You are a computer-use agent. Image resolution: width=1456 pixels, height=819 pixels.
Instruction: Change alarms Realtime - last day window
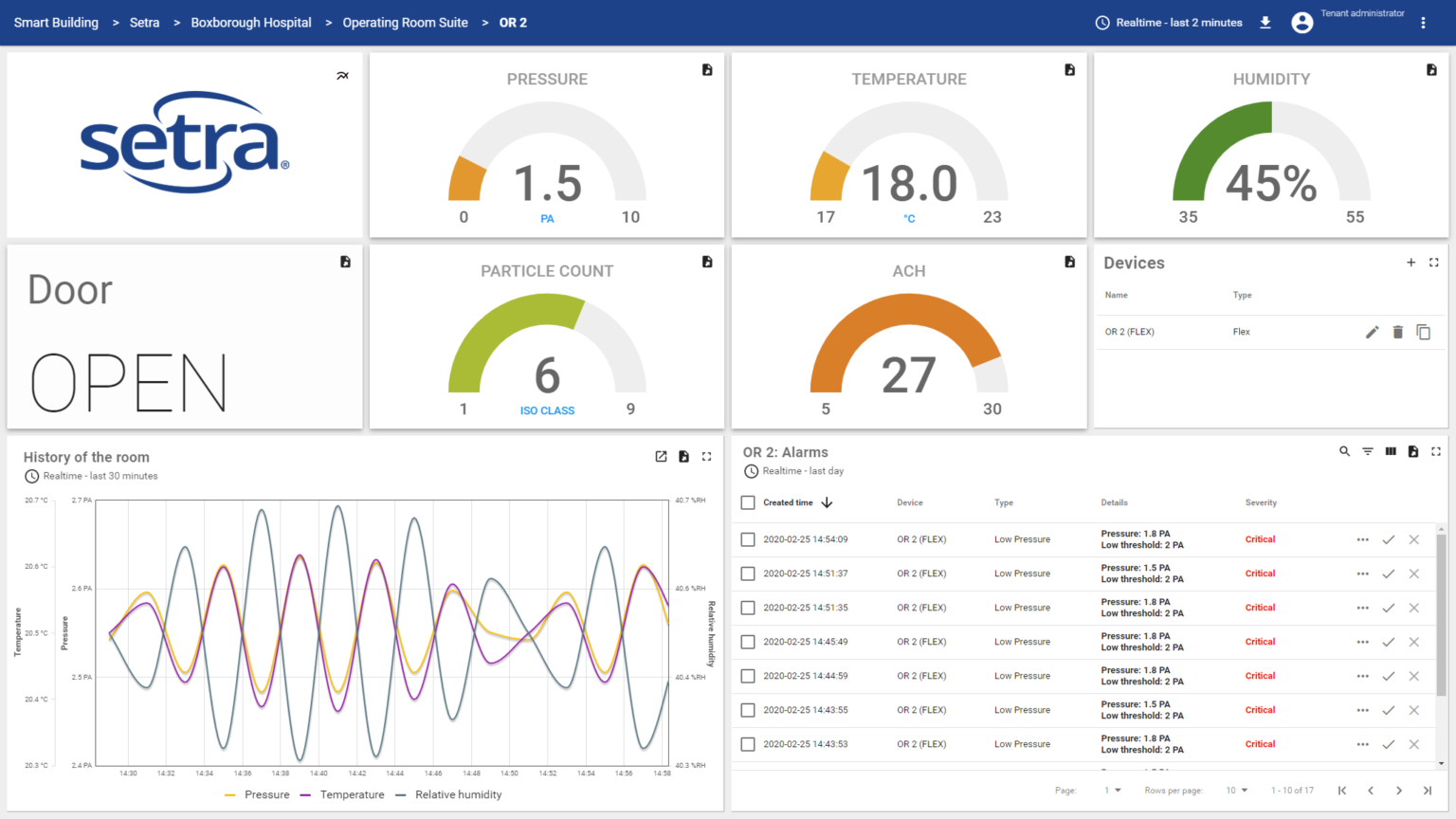tap(794, 471)
